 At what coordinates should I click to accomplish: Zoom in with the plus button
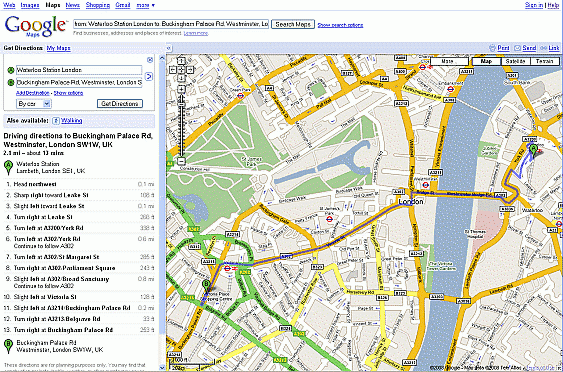(181, 89)
